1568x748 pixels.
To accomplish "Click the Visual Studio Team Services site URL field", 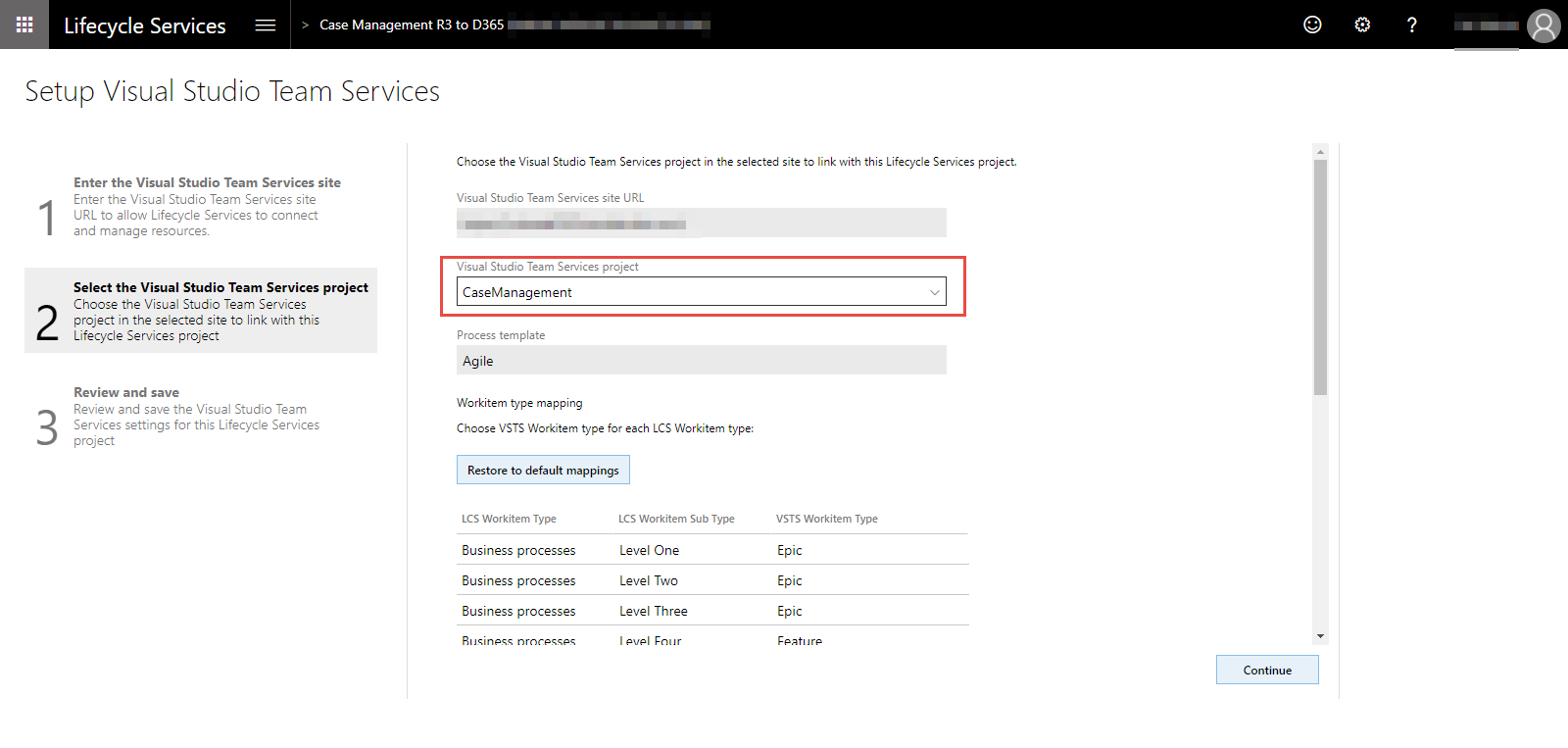I will pyautogui.click(x=702, y=223).
